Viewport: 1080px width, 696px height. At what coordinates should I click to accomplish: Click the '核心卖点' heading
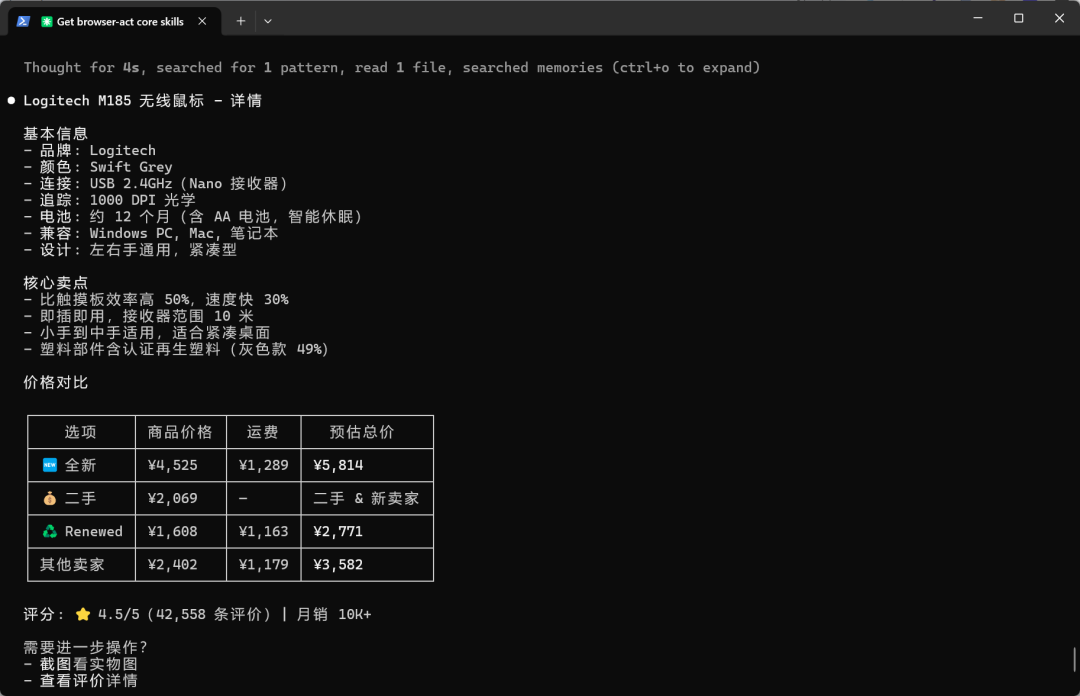[56, 283]
